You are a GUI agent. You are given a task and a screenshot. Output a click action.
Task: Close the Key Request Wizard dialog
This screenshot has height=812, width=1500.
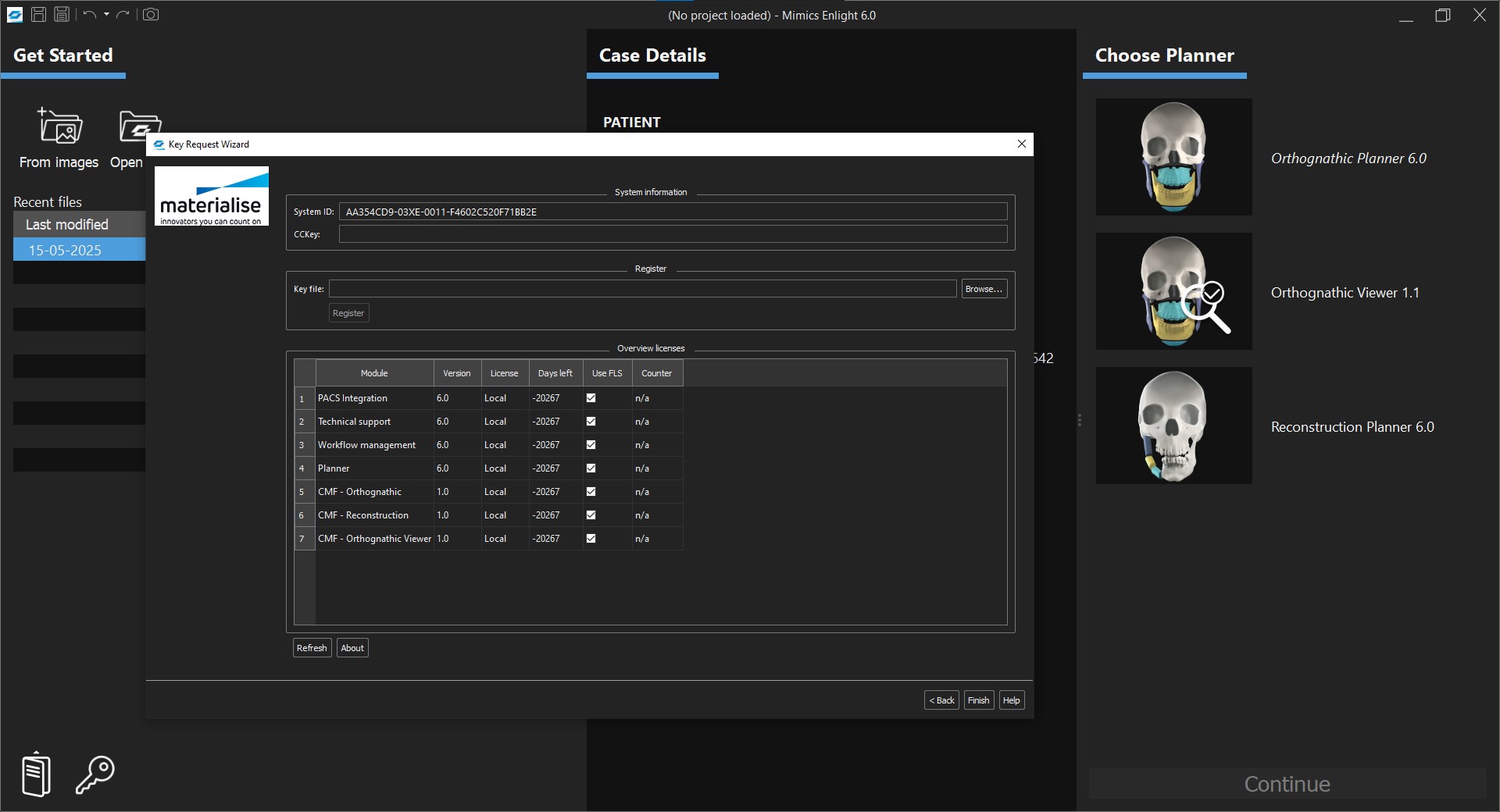[x=1021, y=144]
